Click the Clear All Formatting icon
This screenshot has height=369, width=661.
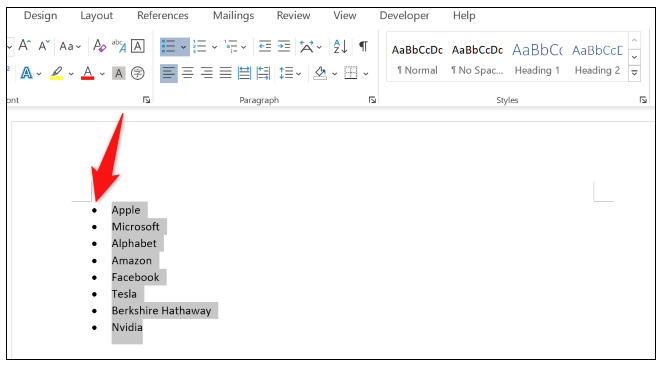(99, 46)
